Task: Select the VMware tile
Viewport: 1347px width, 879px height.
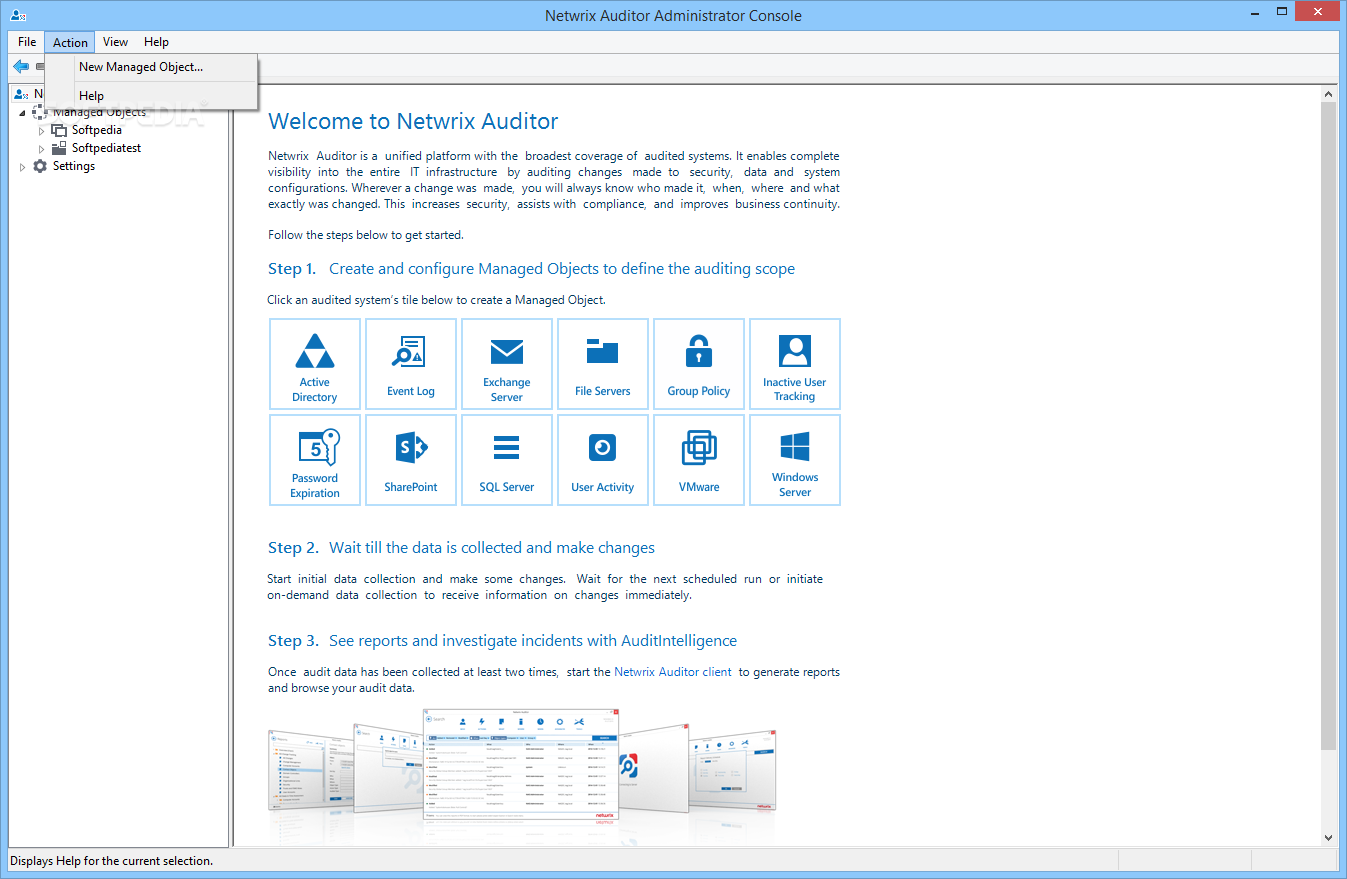Action: coord(699,460)
